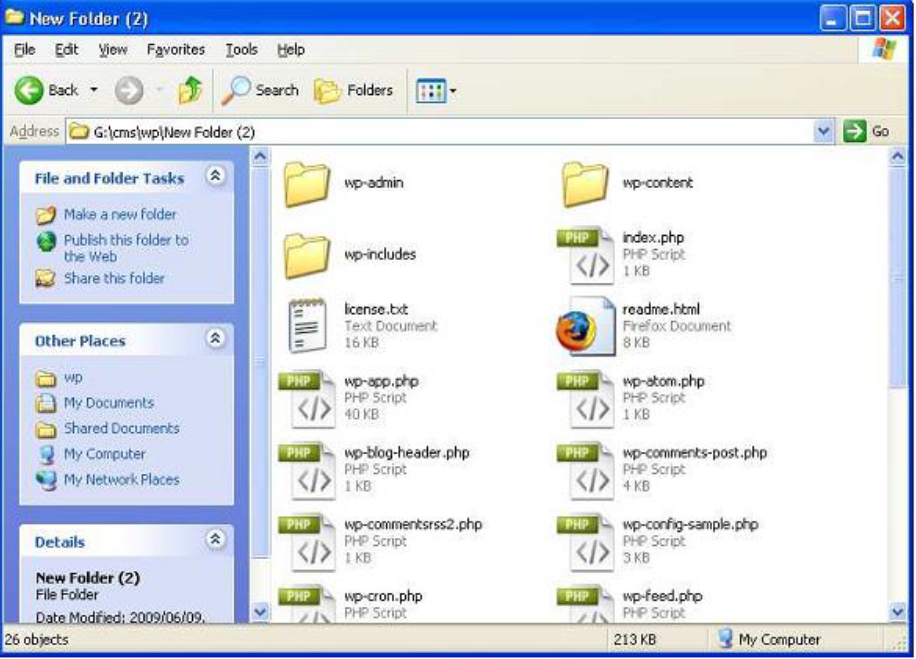Click the file list scroll down arrow
This screenshot has height=659, width=916.
897,611
